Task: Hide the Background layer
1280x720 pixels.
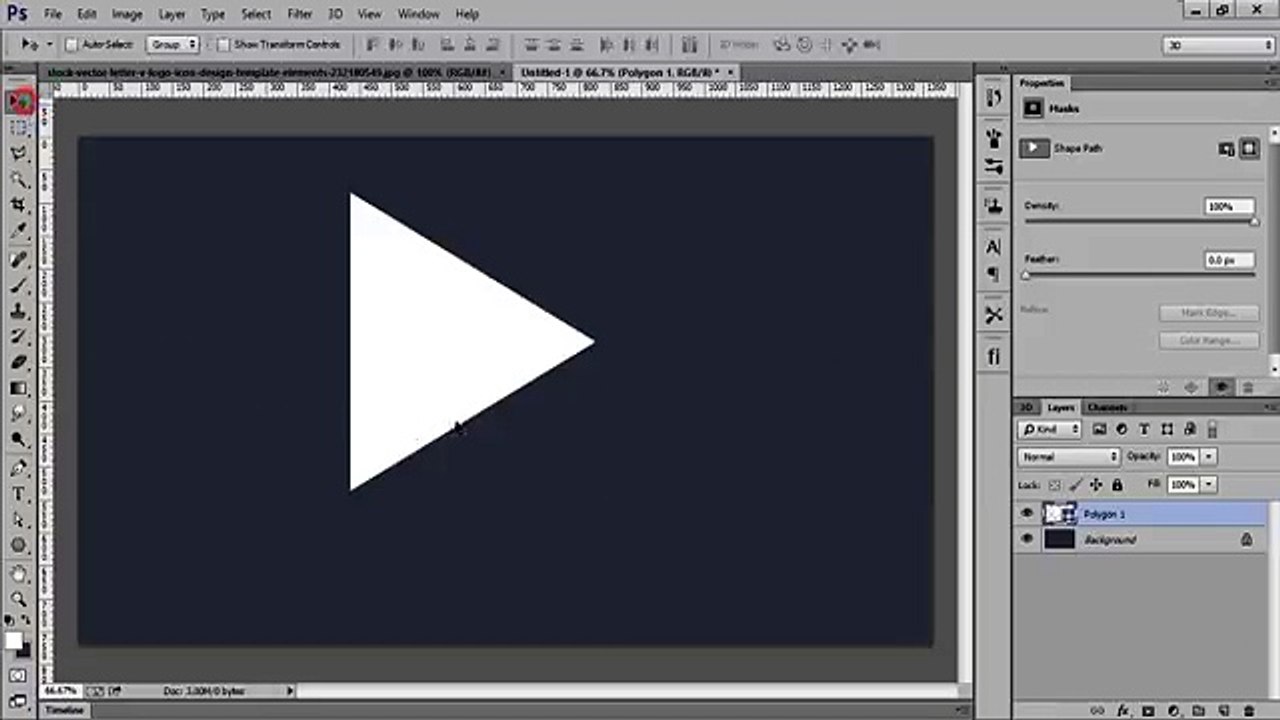Action: [x=1026, y=540]
